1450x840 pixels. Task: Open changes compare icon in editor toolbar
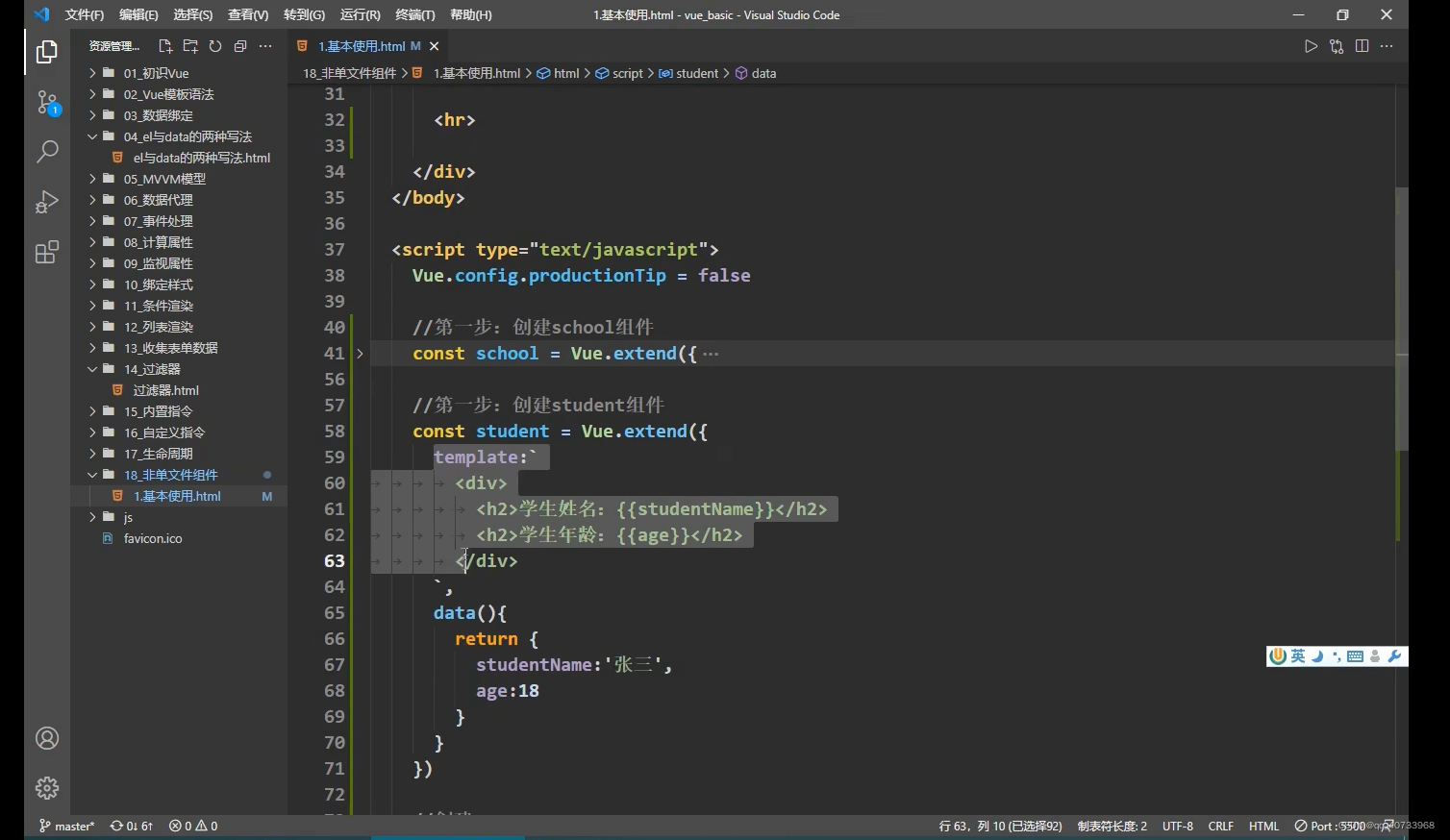click(1337, 46)
